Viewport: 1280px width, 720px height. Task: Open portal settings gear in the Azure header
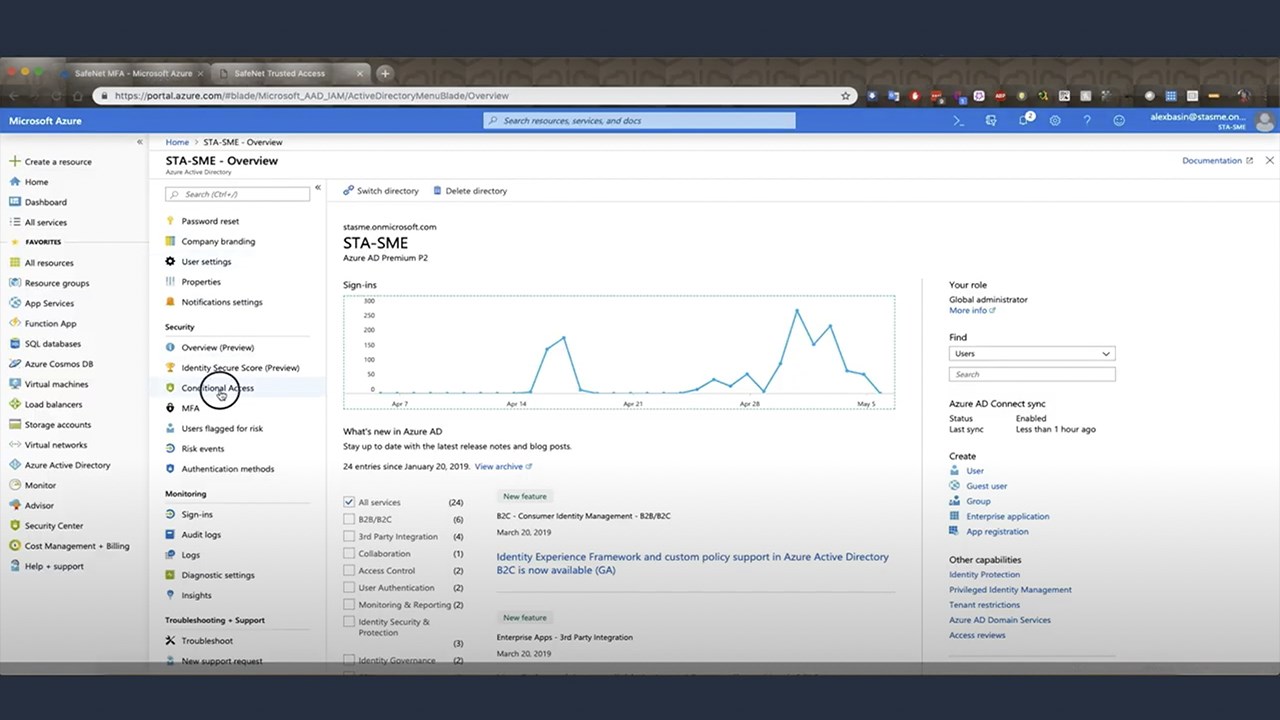point(1055,120)
